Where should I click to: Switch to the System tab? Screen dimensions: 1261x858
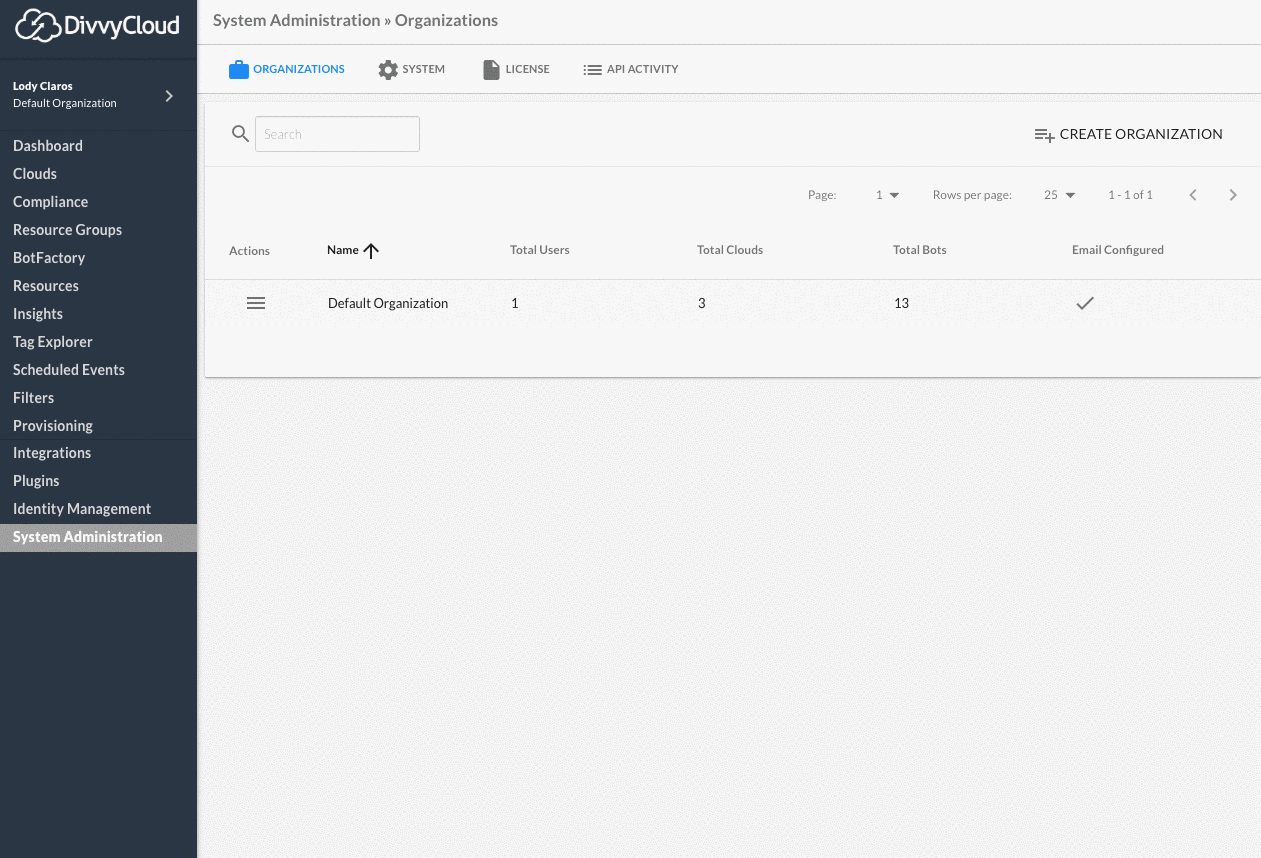pos(412,70)
